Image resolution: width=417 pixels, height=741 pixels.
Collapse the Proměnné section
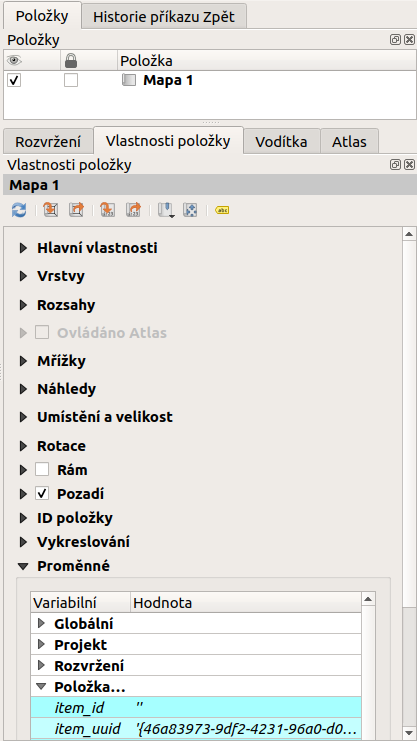[x=23, y=566]
